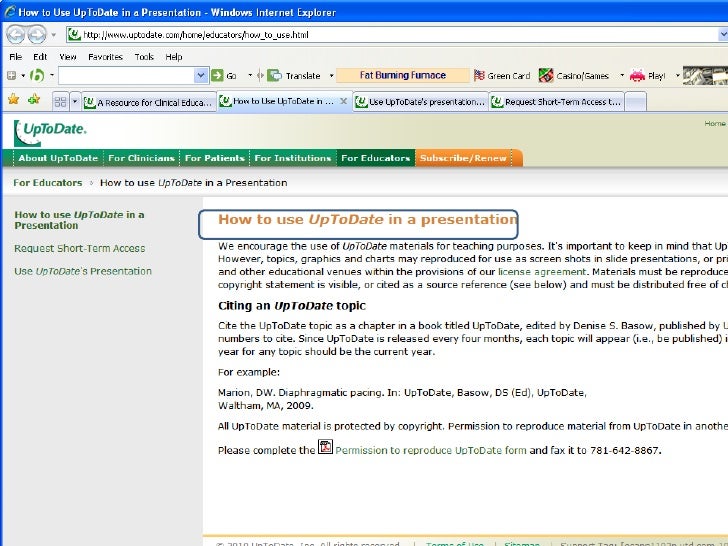Click How to use UpToDate sidebar link

pyautogui.click(x=79, y=220)
